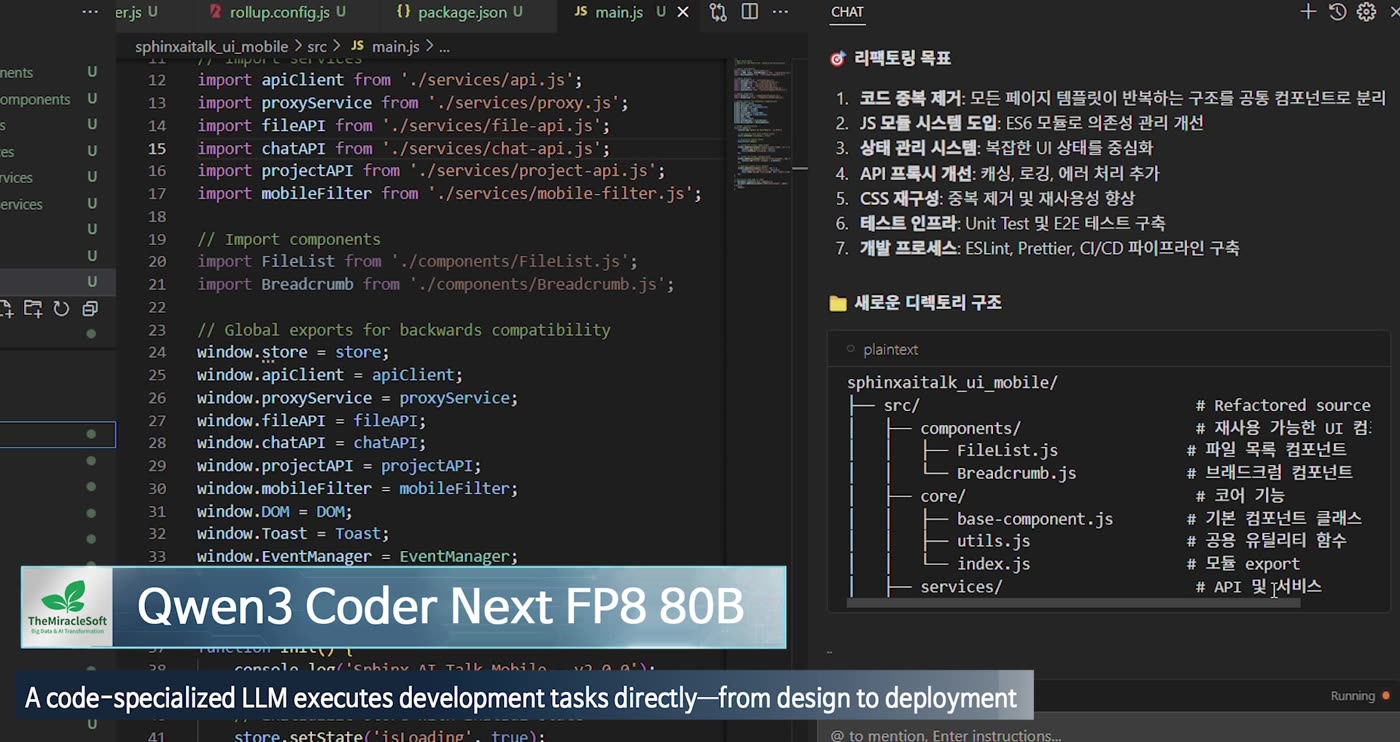Click the '새로운 디렉토리 구조' chat heading
Image resolution: width=1400 pixels, height=742 pixels.
click(927, 303)
